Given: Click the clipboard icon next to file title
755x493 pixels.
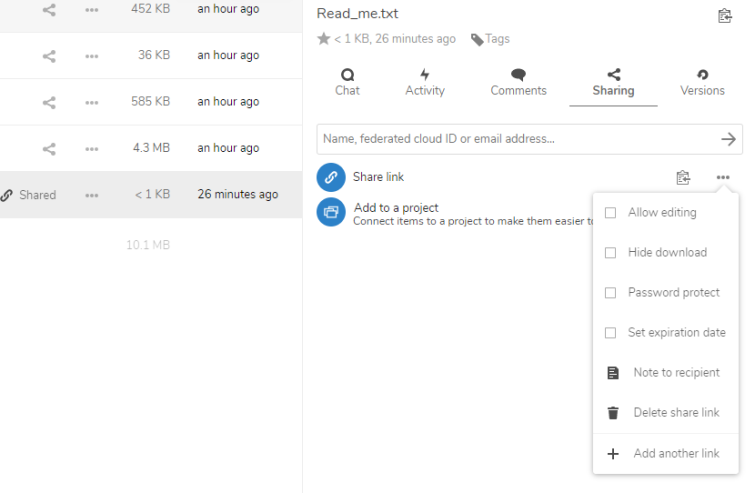Looking at the screenshot, I should point(725,15).
